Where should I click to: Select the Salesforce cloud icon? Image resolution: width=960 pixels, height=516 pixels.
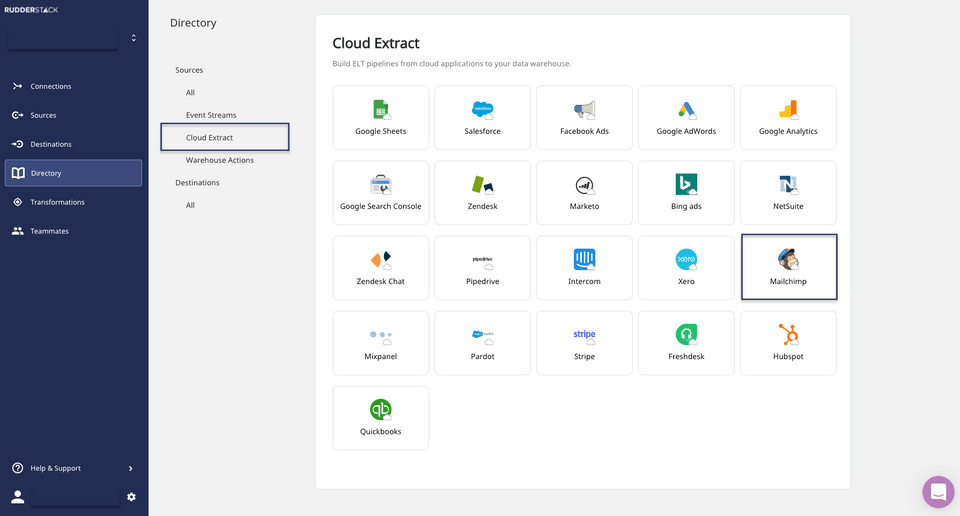pos(482,110)
